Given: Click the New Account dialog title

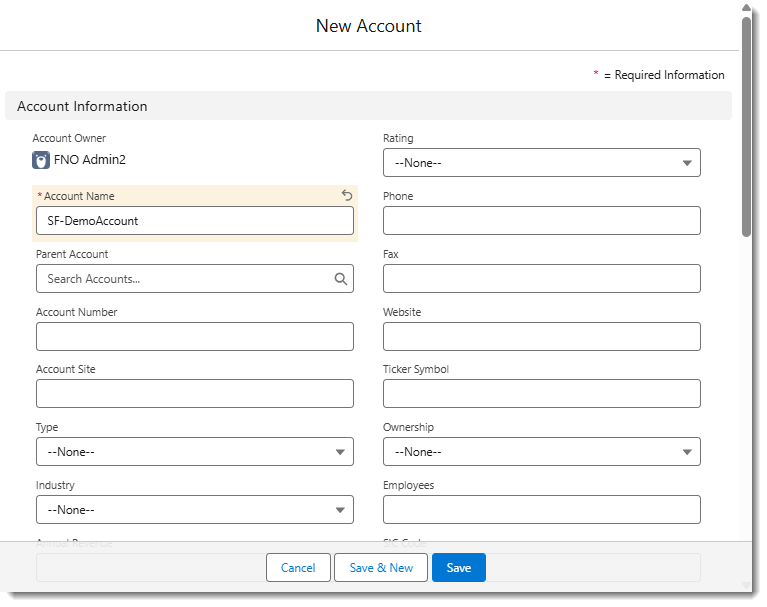Looking at the screenshot, I should coord(368,26).
